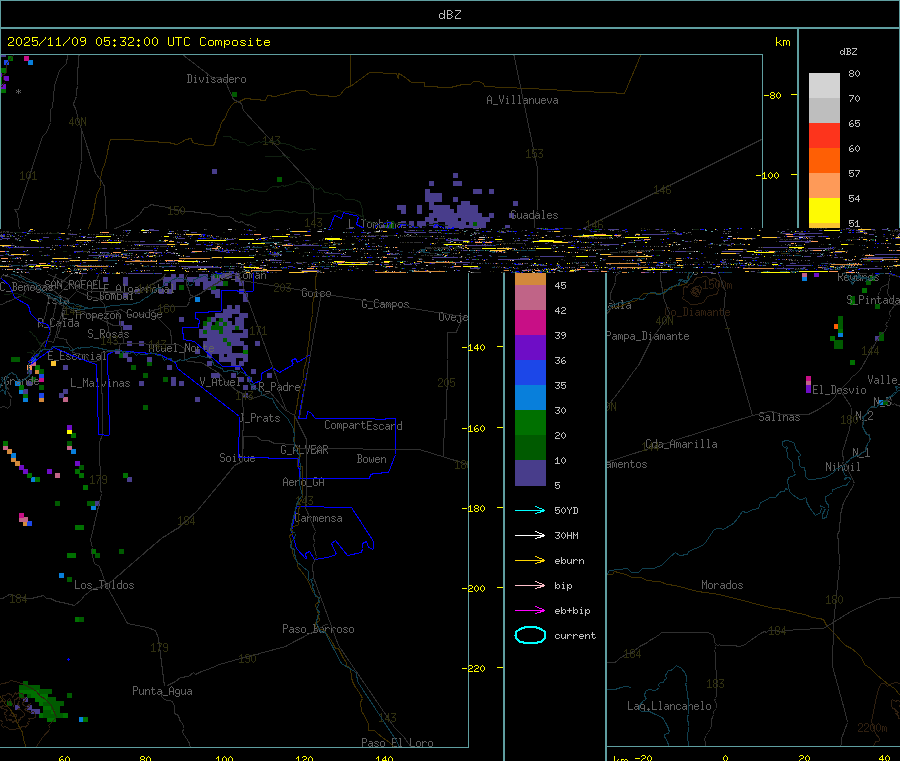Click the UTC Composite timestamp text
The height and width of the screenshot is (761, 900).
pos(139,42)
